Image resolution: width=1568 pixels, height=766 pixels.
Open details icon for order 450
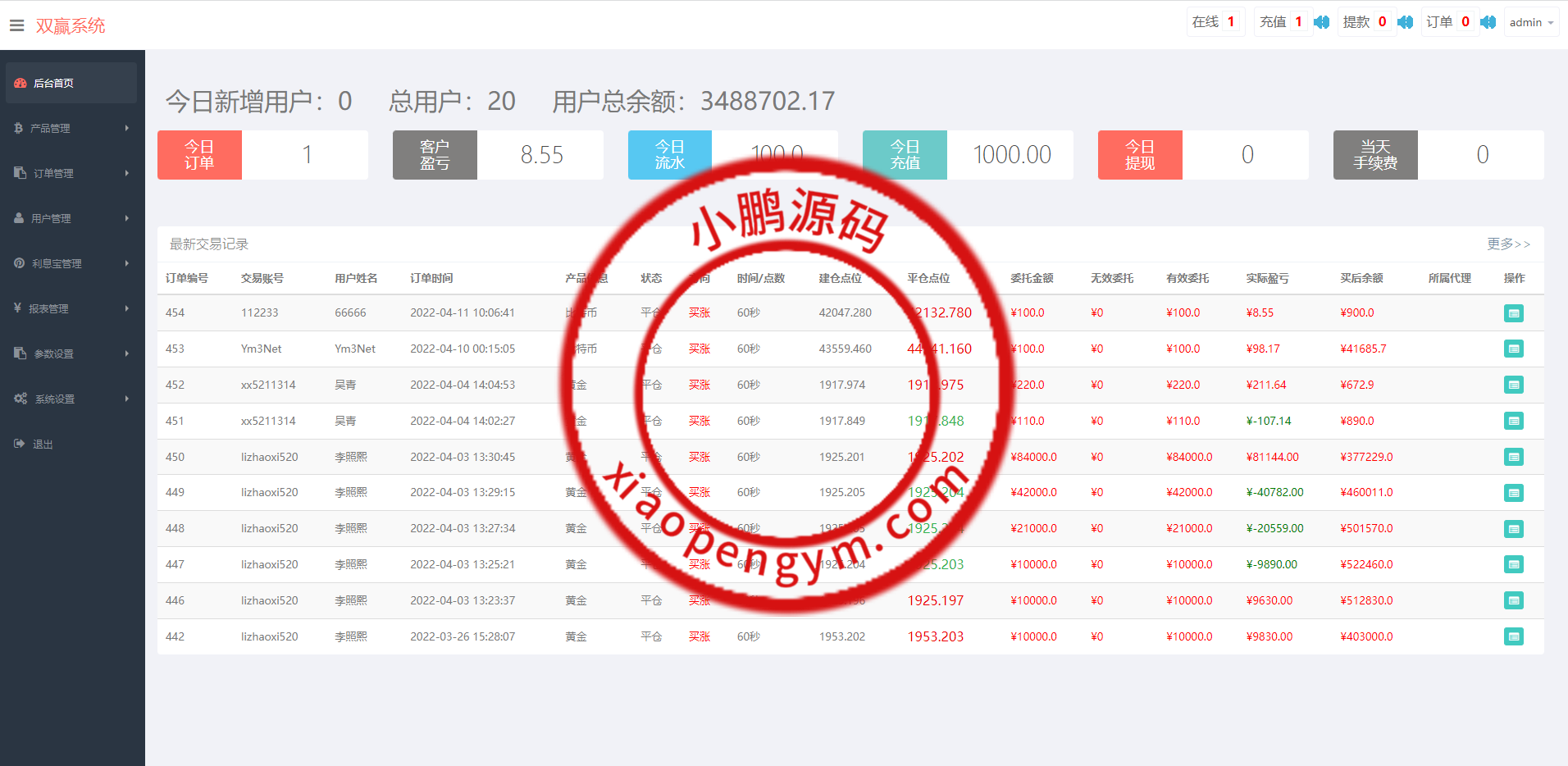(x=1513, y=457)
